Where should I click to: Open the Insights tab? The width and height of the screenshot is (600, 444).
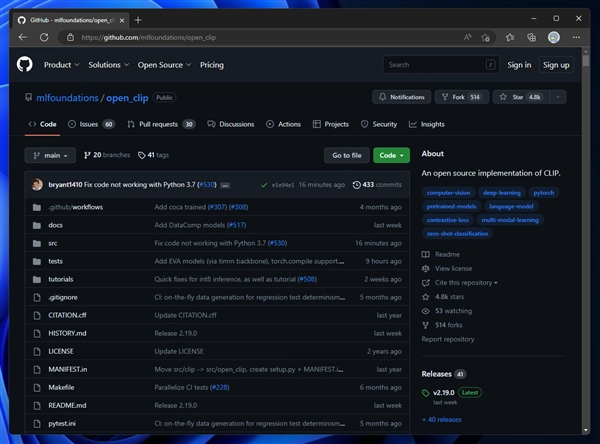pos(427,124)
